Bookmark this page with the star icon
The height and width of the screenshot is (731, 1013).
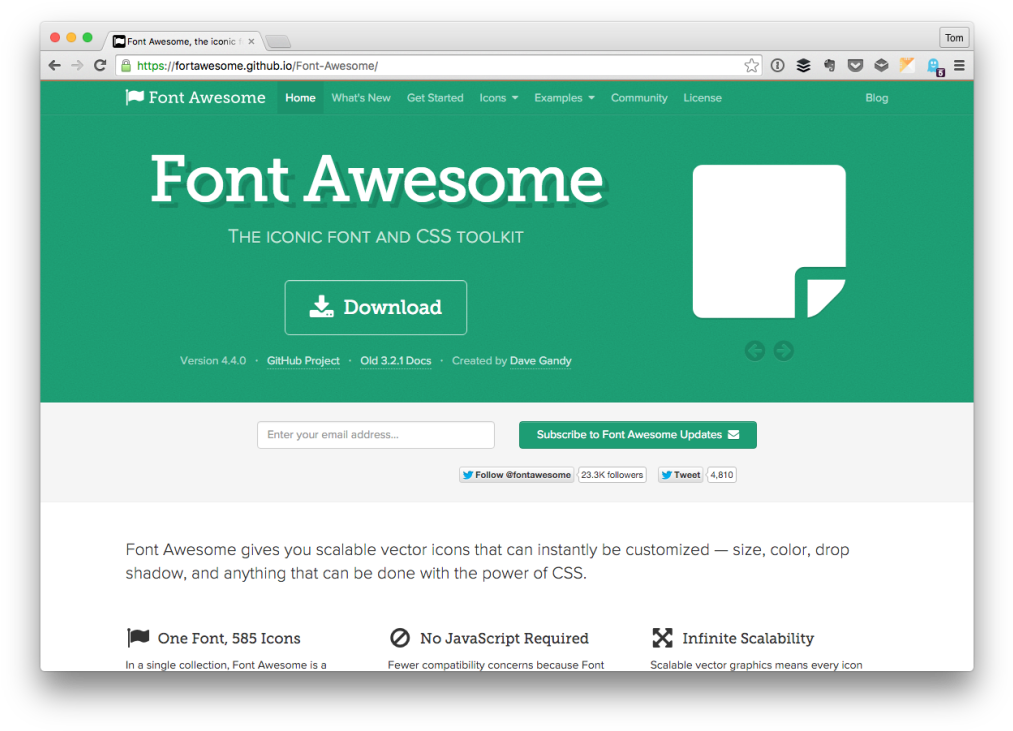tap(751, 66)
